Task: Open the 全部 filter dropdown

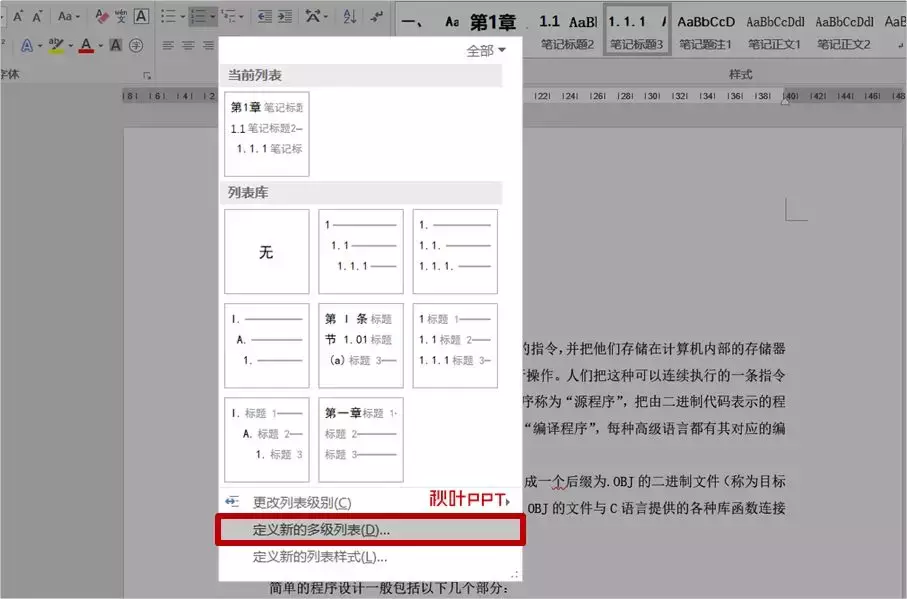Action: pos(486,50)
